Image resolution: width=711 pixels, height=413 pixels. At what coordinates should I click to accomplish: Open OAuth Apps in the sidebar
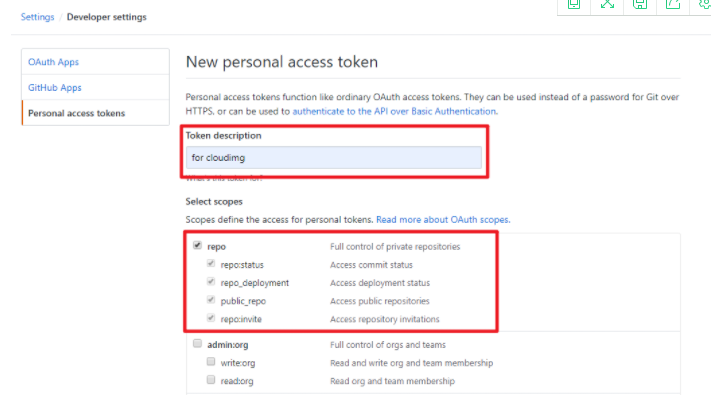(x=54, y=62)
